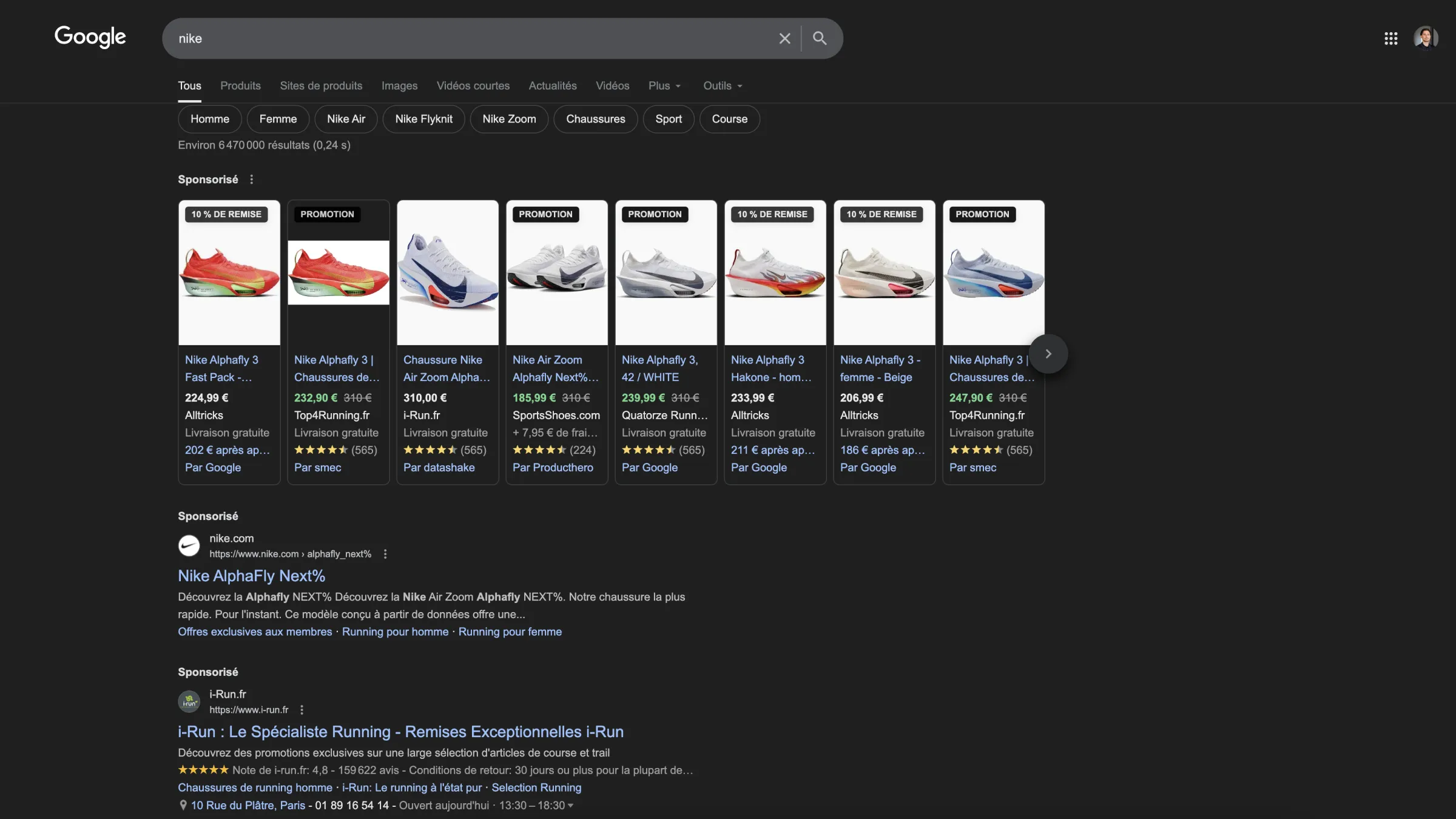The image size is (1456, 819).
Task: Open three-dot options next to i-run.fr URL
Action: [x=302, y=710]
